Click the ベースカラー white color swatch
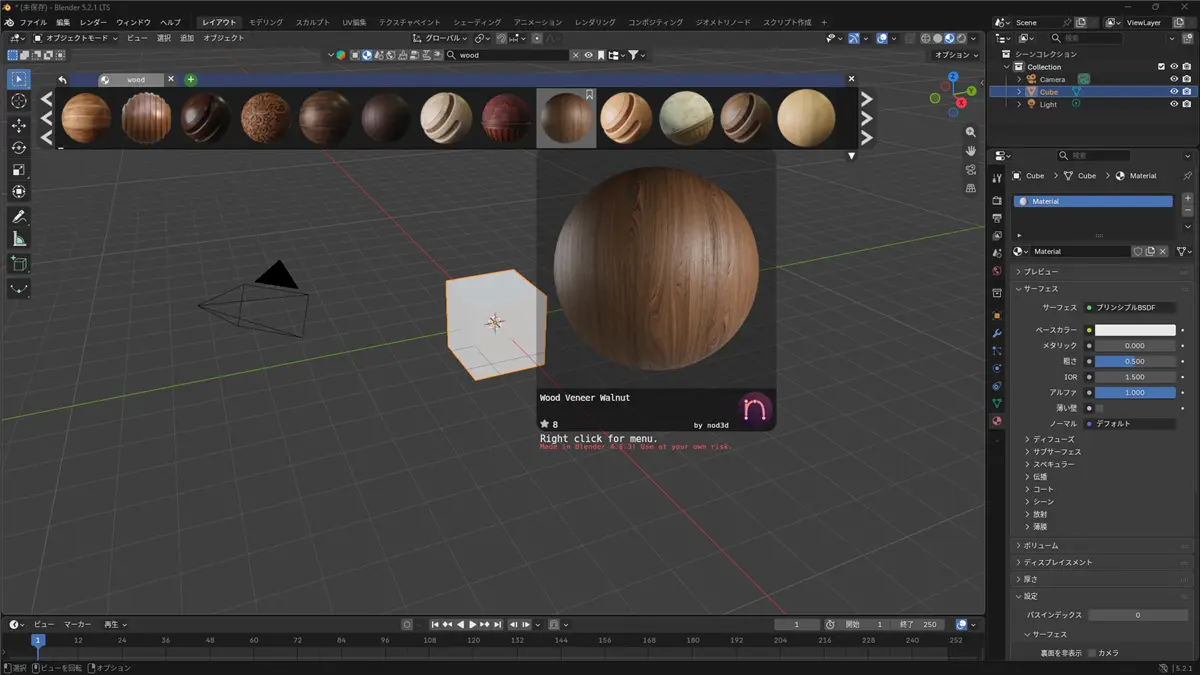 tap(1135, 330)
